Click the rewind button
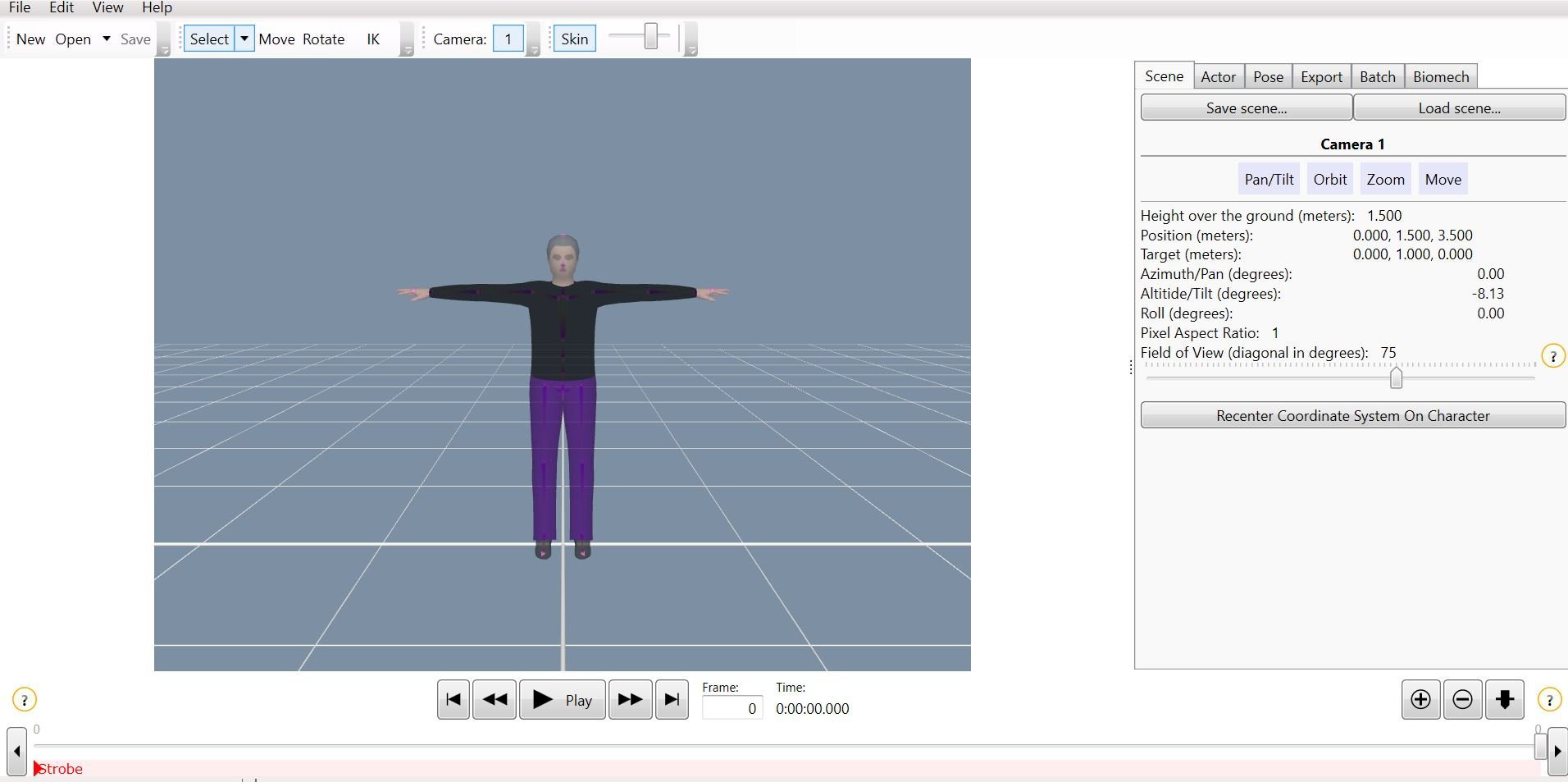This screenshot has width=1568, height=782. [x=495, y=700]
